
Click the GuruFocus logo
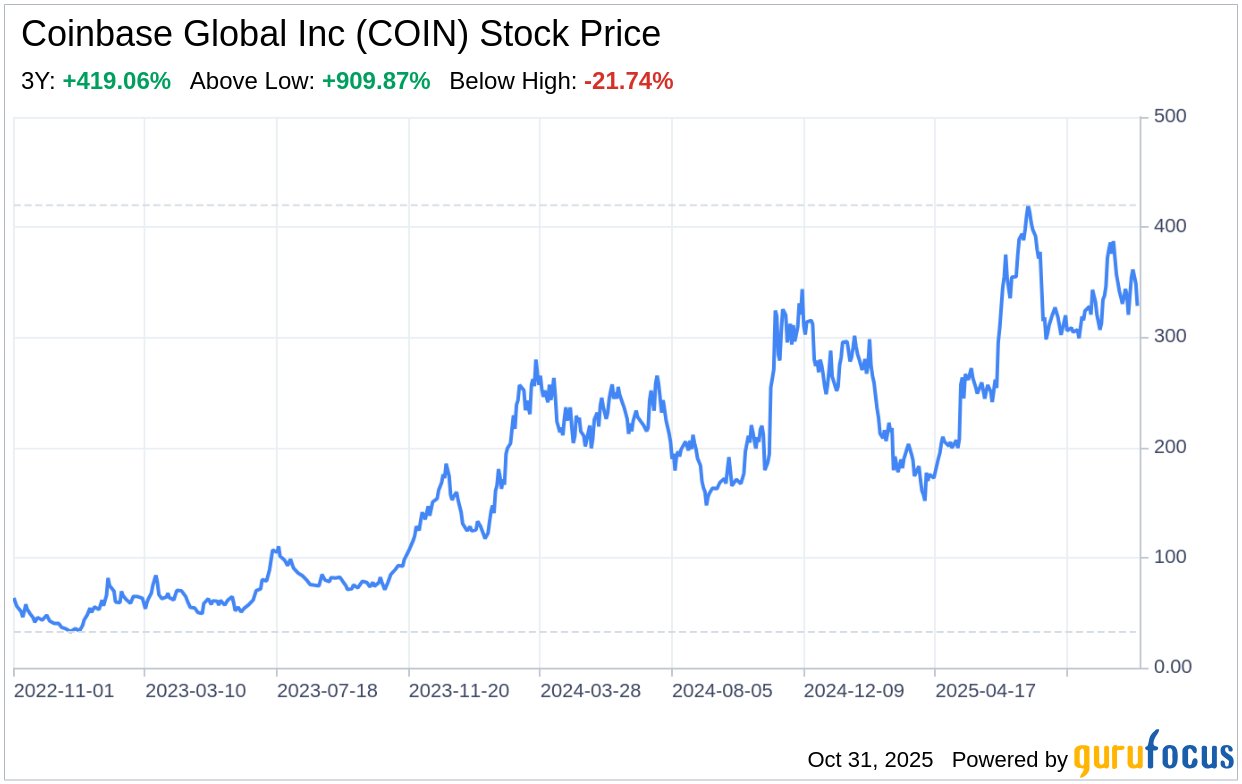pos(1153,755)
